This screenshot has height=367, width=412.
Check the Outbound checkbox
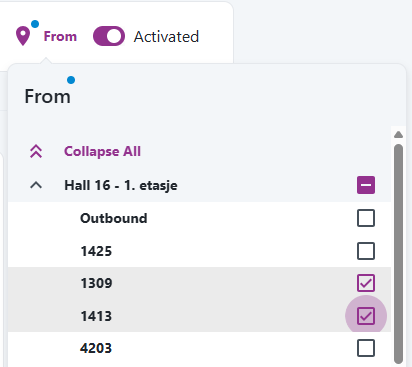coord(366,218)
